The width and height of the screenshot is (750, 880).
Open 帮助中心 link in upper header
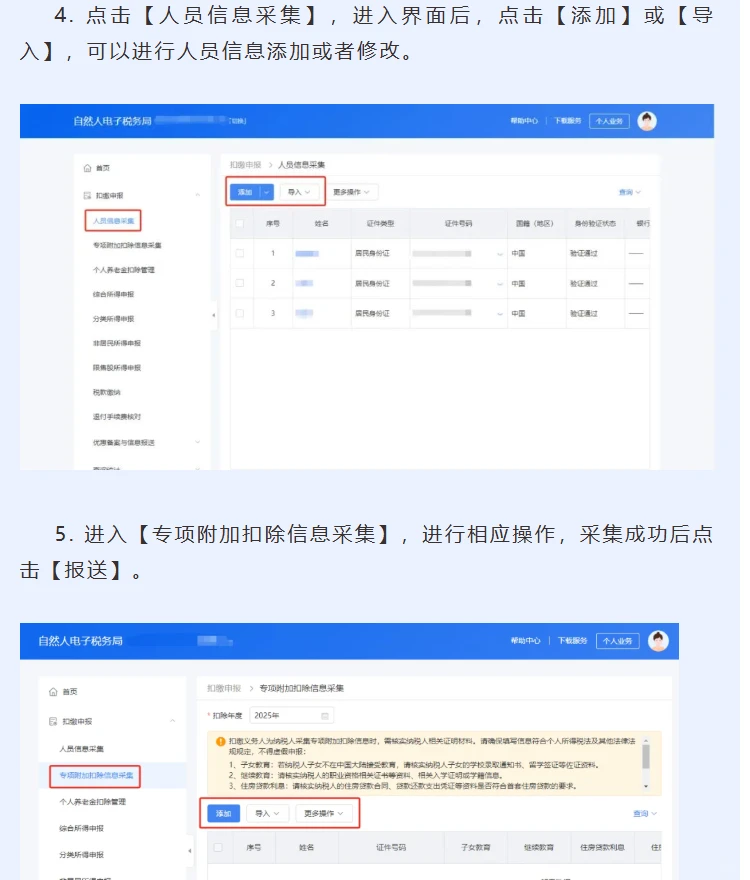point(524,121)
